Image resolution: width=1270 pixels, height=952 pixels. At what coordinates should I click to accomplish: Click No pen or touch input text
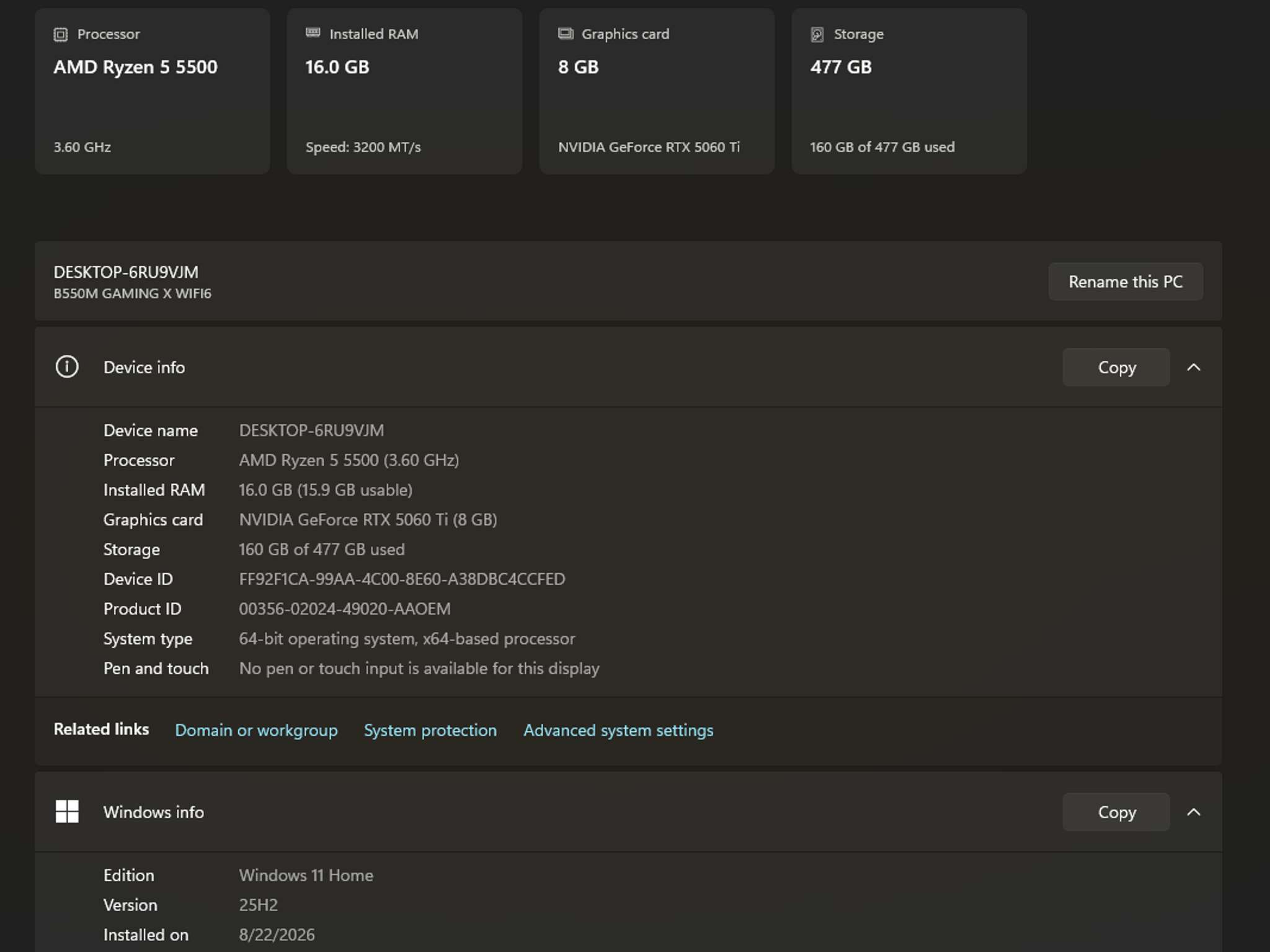tap(419, 668)
